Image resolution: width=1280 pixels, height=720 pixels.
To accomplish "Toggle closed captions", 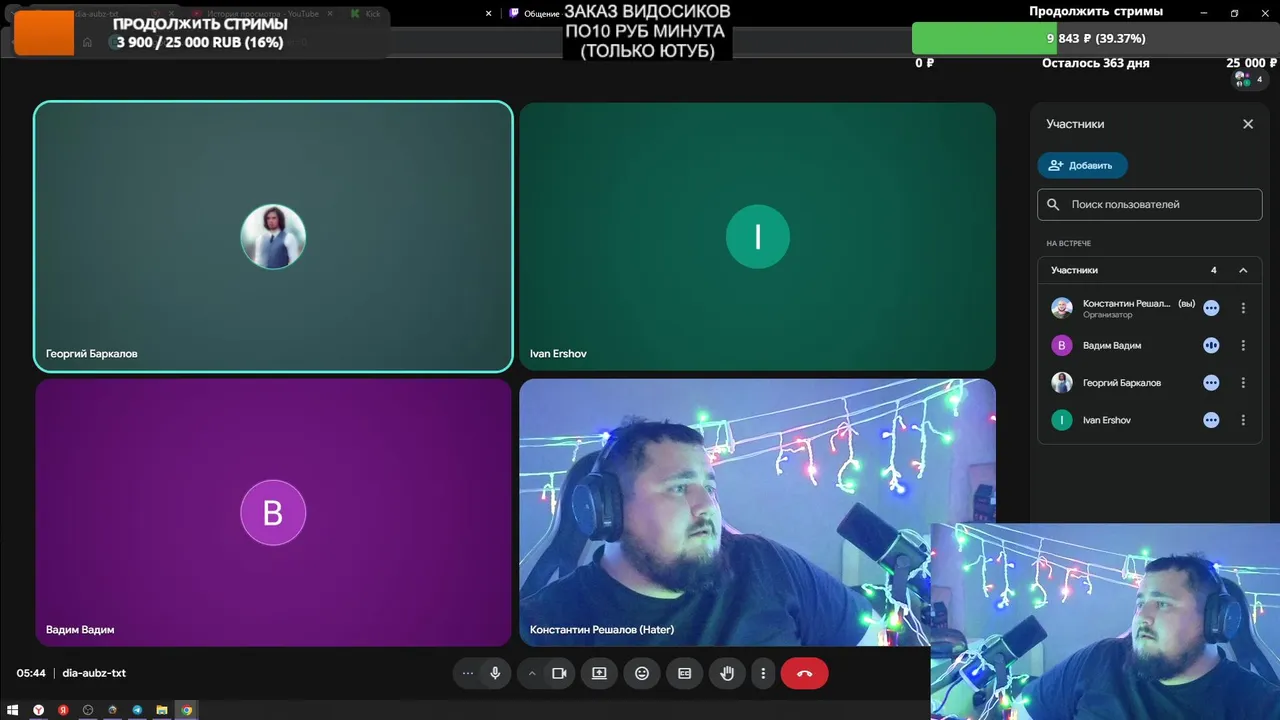I will pyautogui.click(x=685, y=674).
